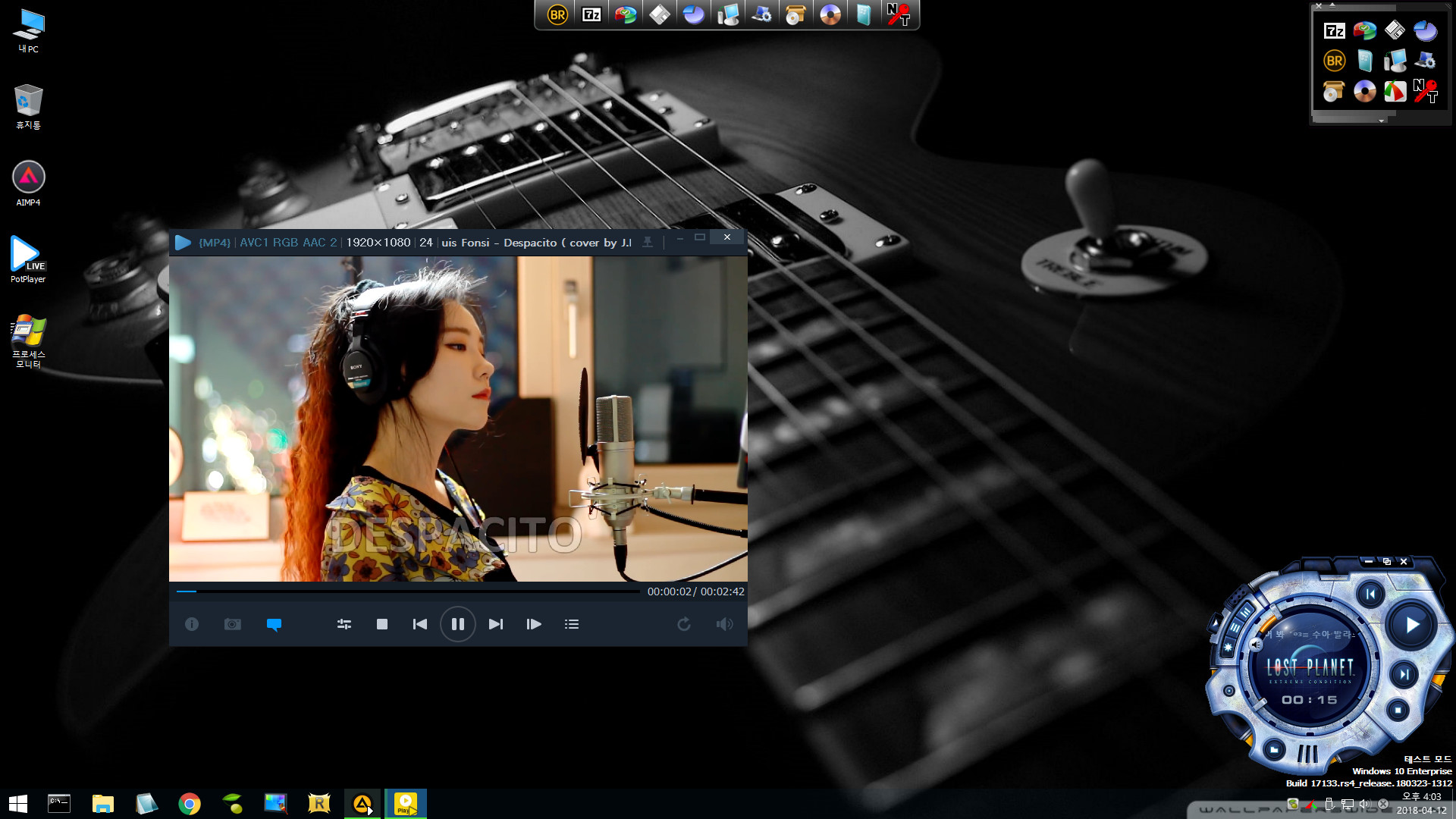Show playback info in PotPlayer

click(x=192, y=624)
